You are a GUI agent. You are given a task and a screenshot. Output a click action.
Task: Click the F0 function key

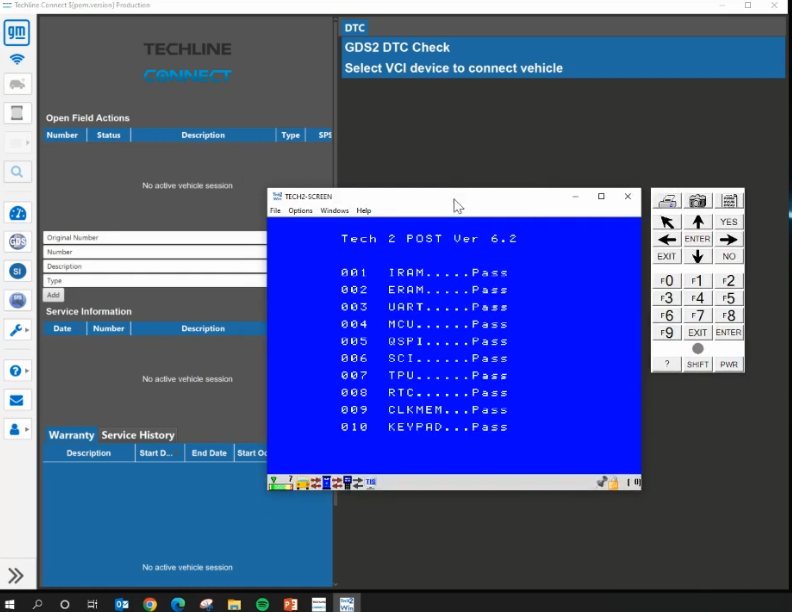(x=667, y=281)
